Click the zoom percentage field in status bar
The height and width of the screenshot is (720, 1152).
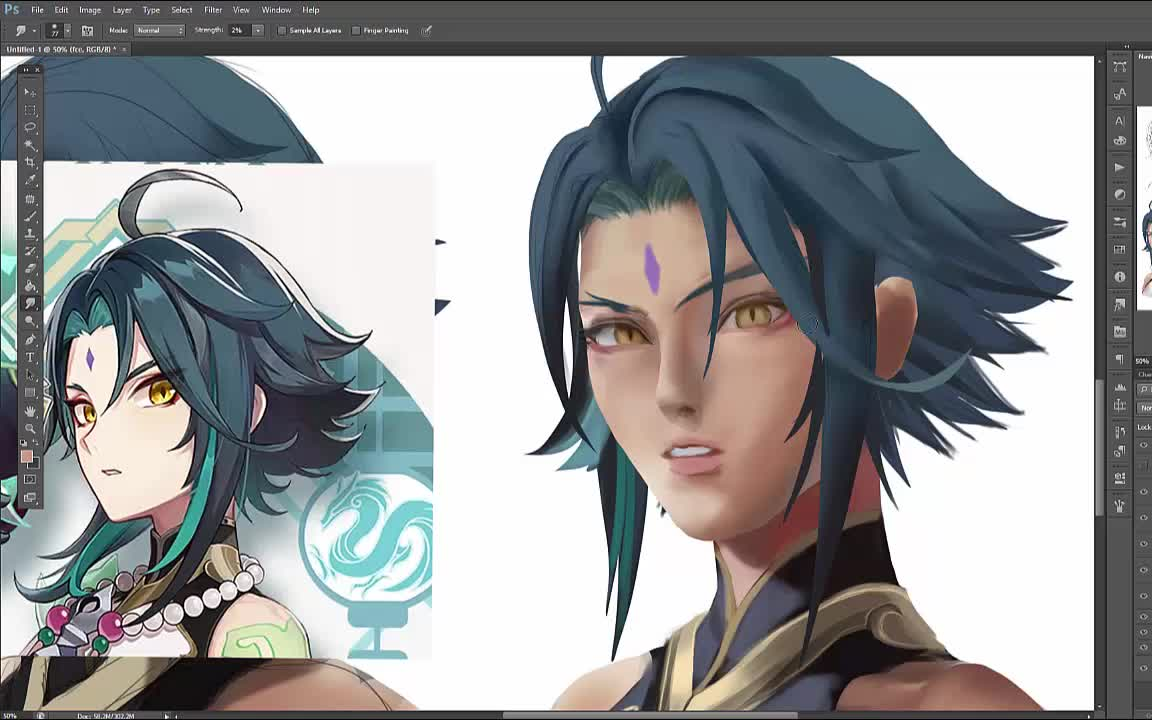tap(10, 716)
